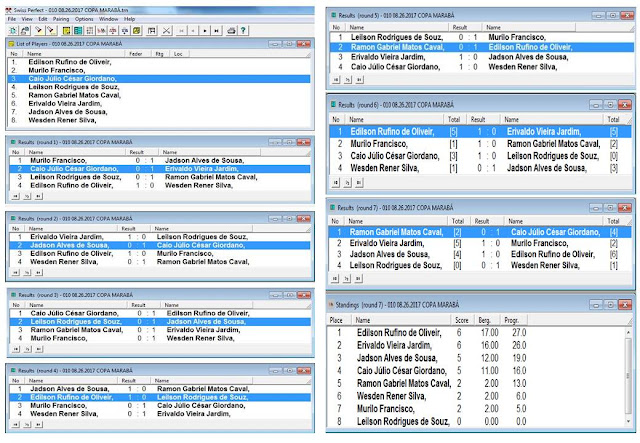640x443 pixels.
Task: Open the Options menu
Action: (84, 19)
